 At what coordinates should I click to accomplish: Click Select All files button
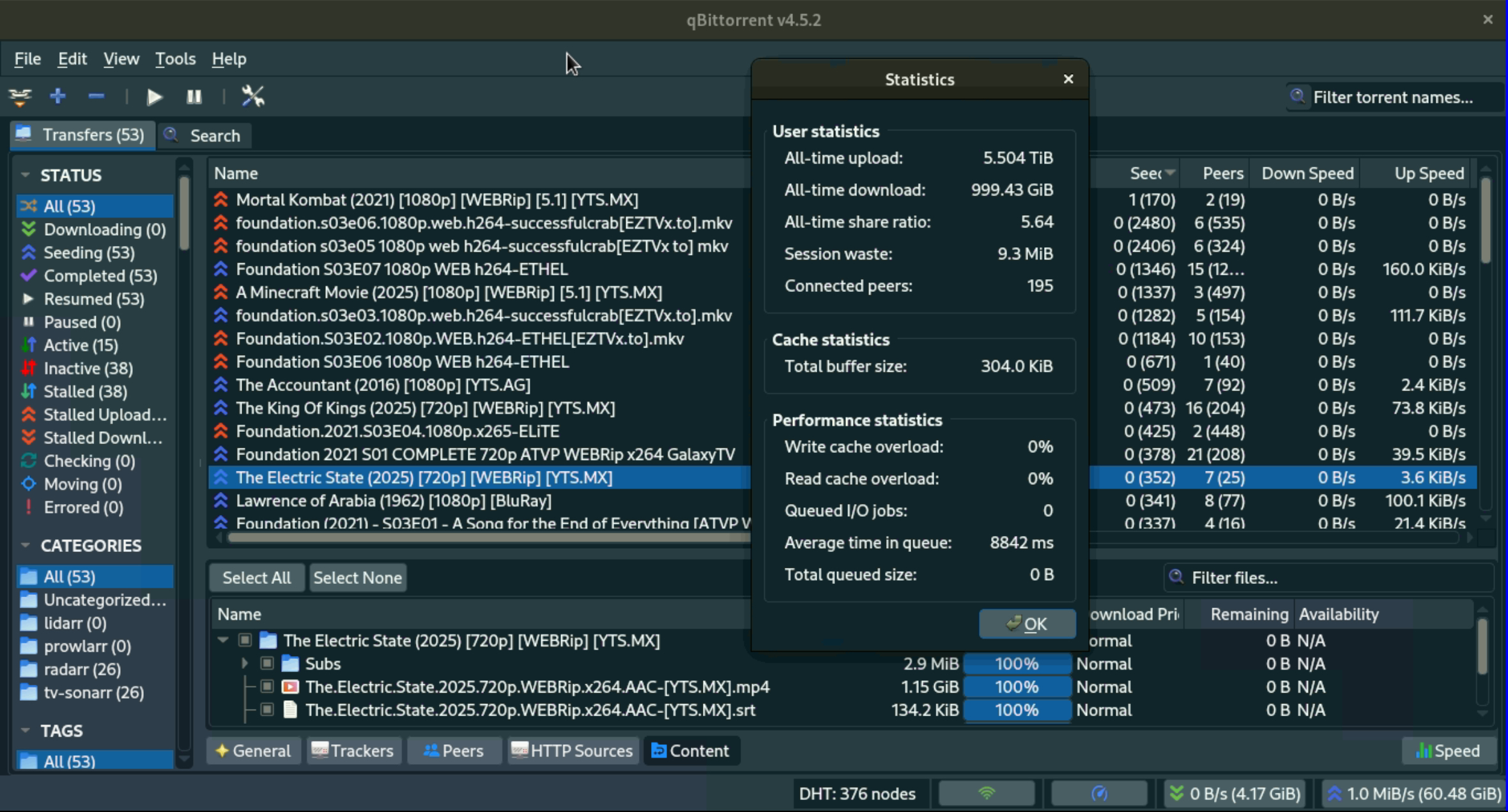coord(256,578)
